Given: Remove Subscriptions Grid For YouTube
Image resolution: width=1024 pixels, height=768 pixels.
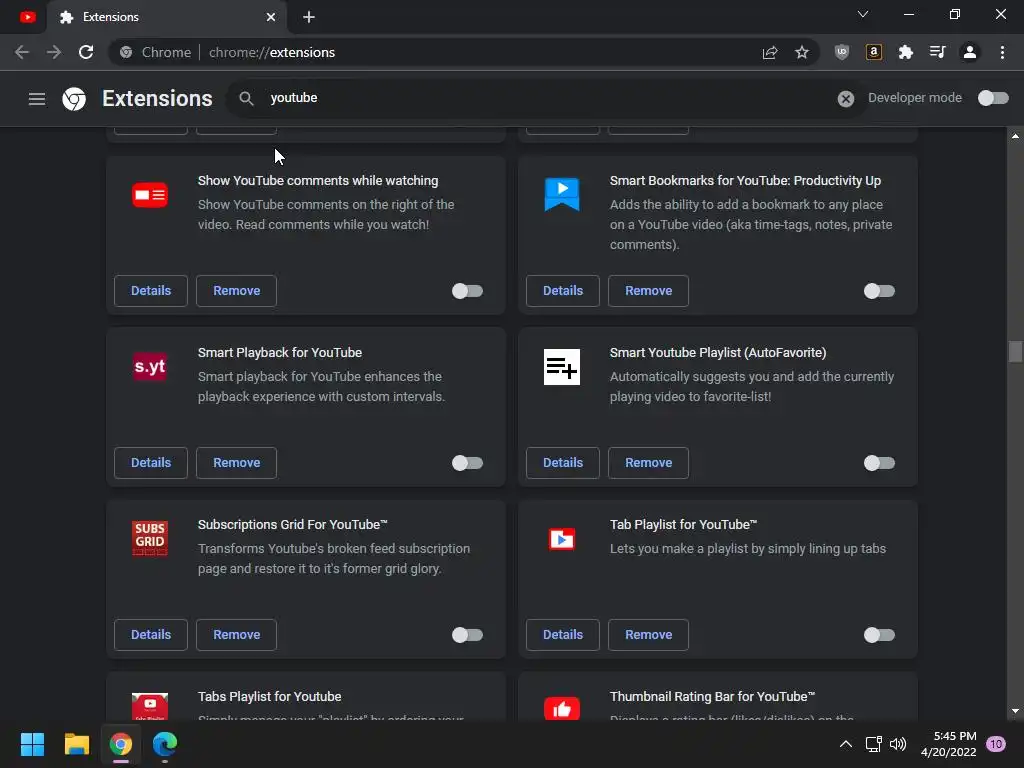Looking at the screenshot, I should point(236,634).
